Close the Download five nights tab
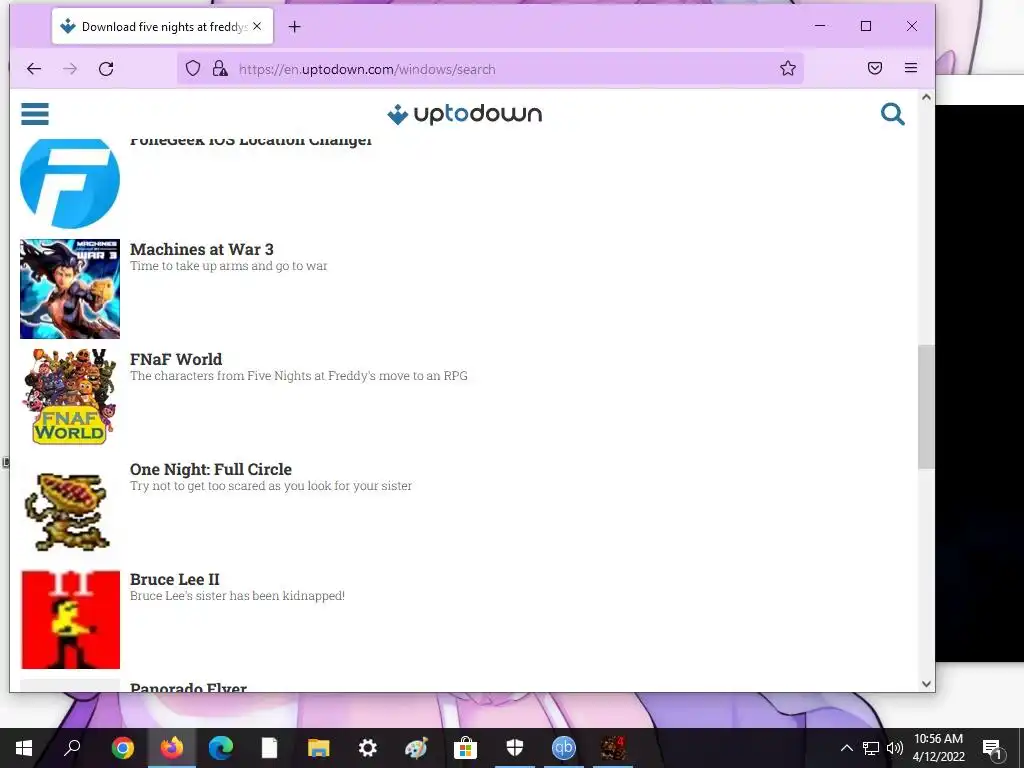 pyautogui.click(x=257, y=26)
